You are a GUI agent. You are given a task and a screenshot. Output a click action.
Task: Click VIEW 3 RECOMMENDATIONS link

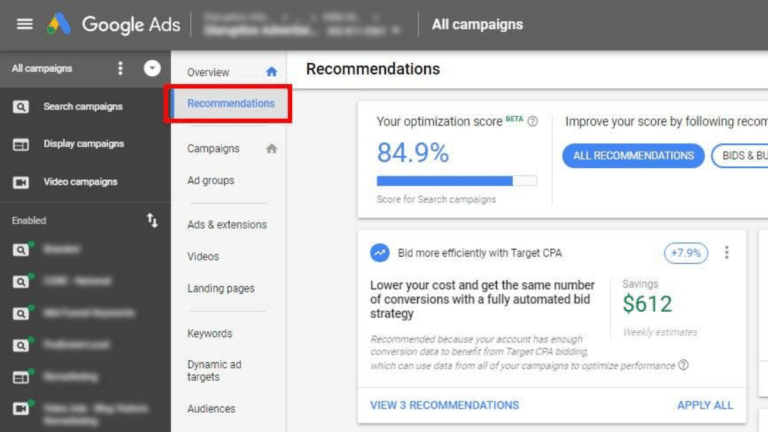444,405
